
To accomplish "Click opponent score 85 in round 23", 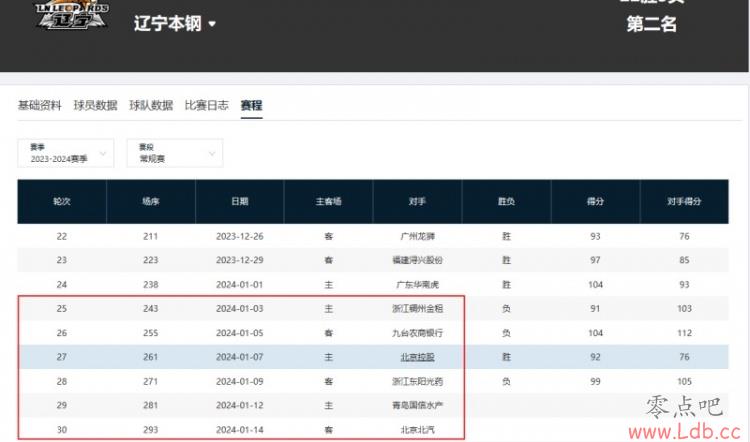I will coord(684,260).
